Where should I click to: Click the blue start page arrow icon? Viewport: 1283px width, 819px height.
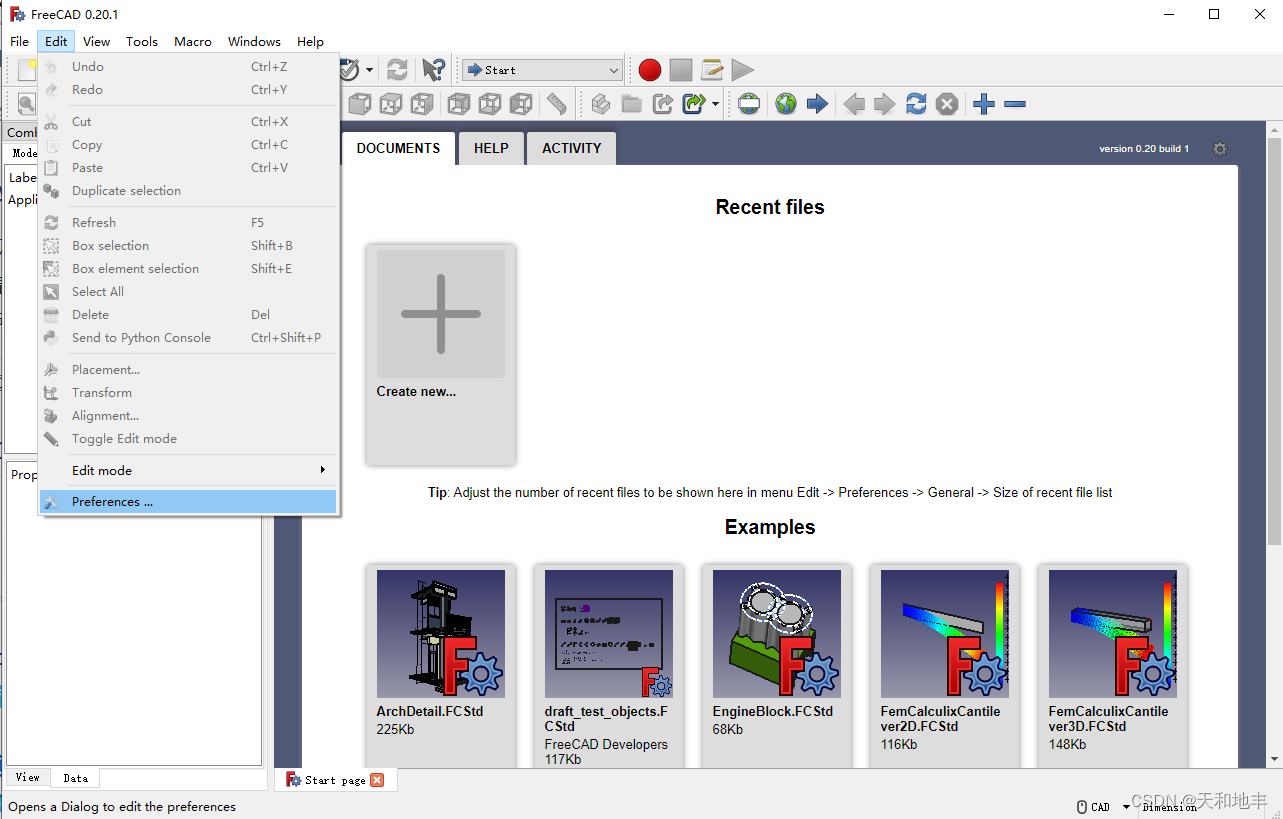click(817, 104)
